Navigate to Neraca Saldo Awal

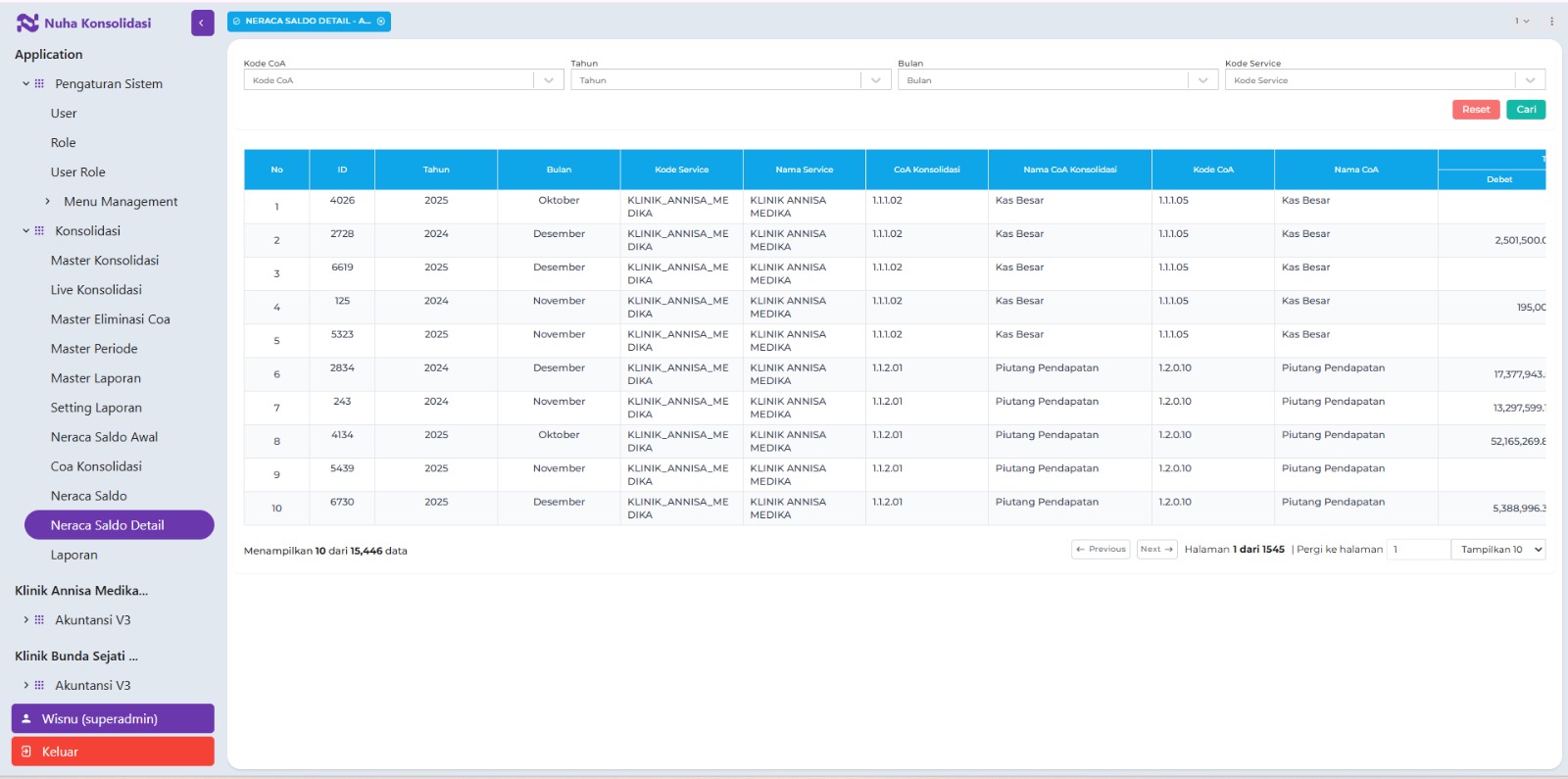[104, 436]
